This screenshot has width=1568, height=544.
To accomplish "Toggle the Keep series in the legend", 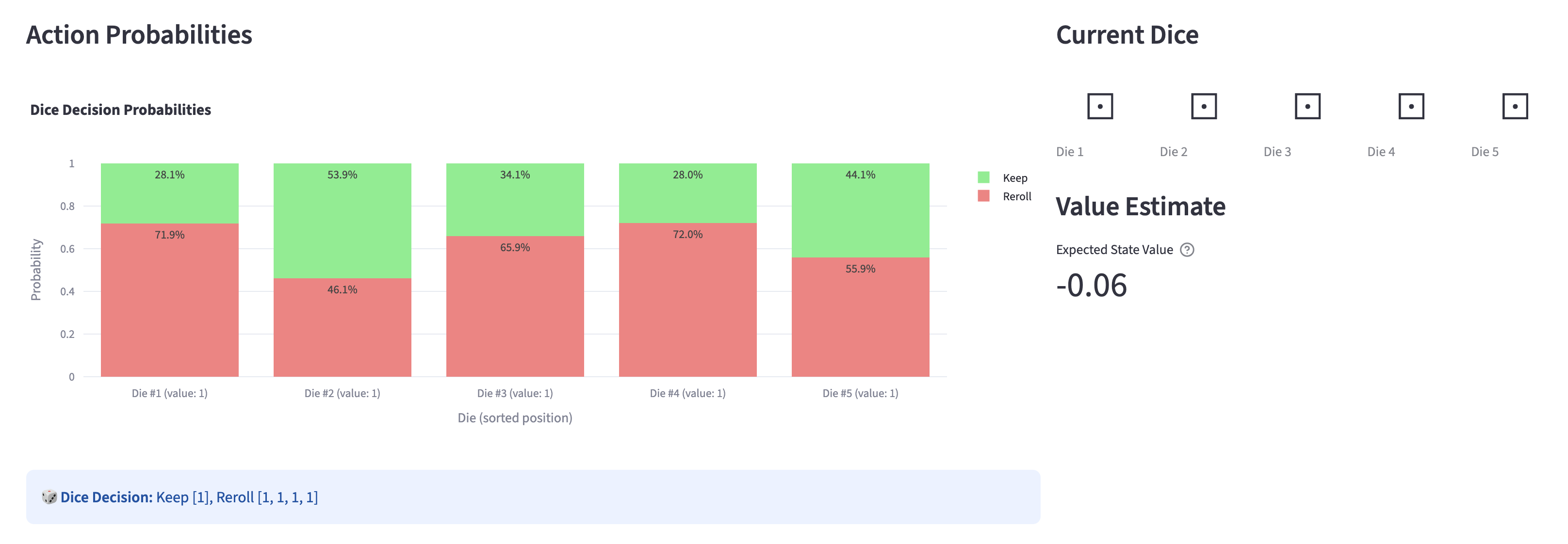I will click(x=1014, y=177).
